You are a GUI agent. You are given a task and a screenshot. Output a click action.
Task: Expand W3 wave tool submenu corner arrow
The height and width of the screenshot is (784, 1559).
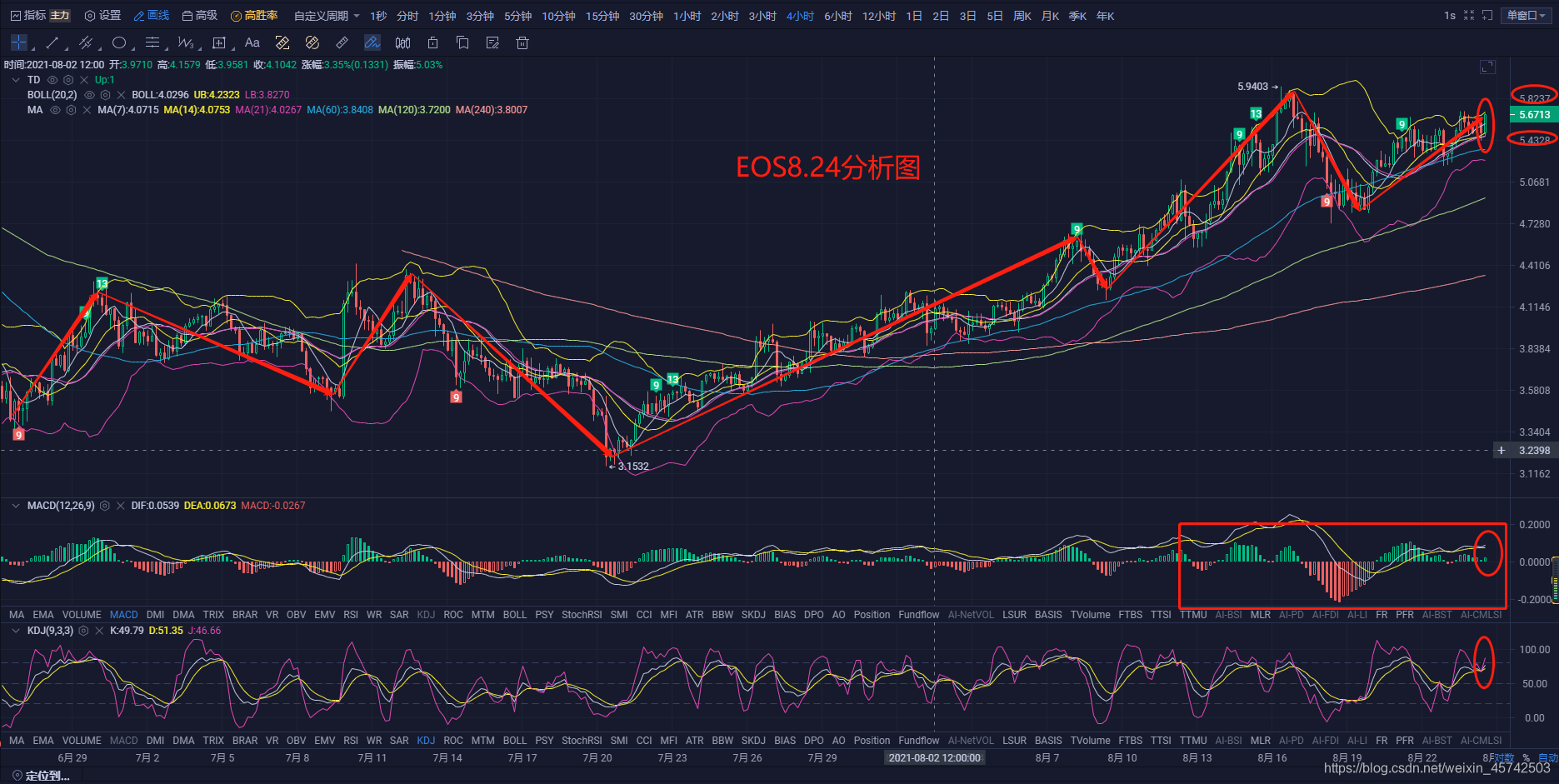tap(198, 50)
